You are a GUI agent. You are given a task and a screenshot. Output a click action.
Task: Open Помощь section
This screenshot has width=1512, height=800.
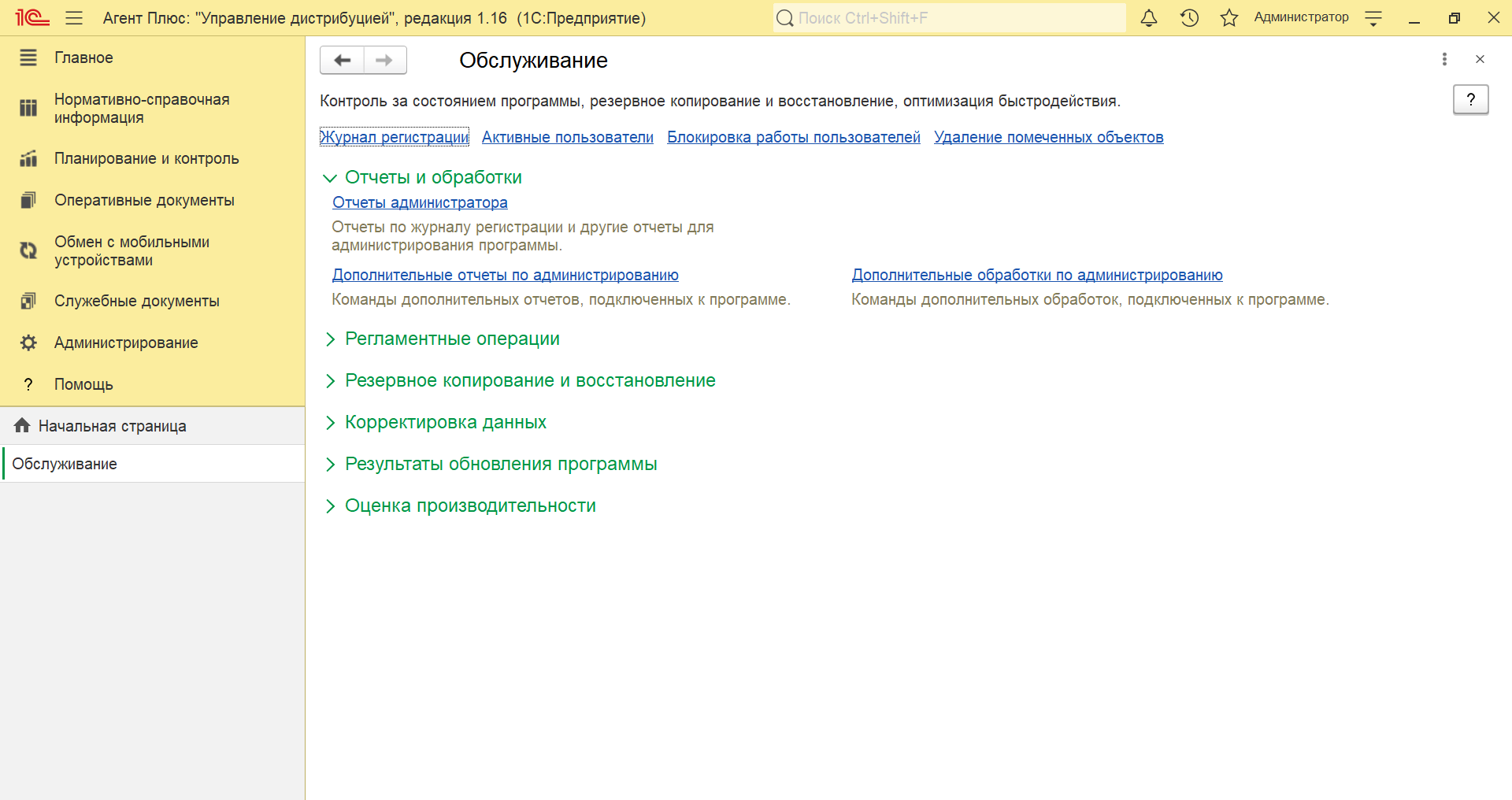point(152,384)
